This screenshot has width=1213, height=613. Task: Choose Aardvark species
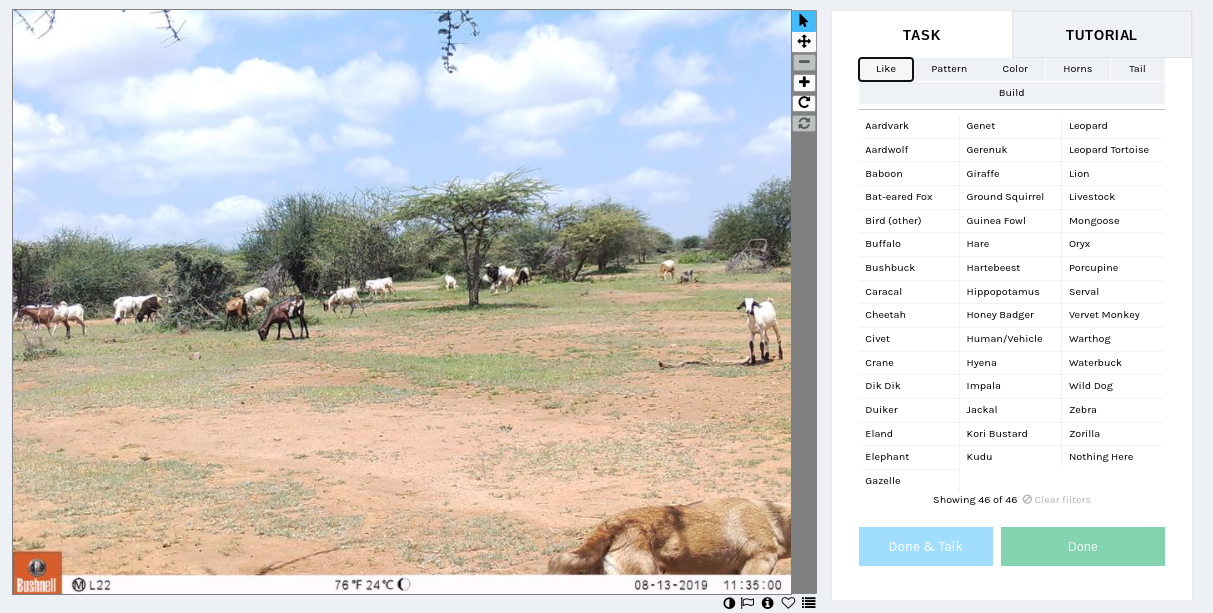tap(909, 126)
